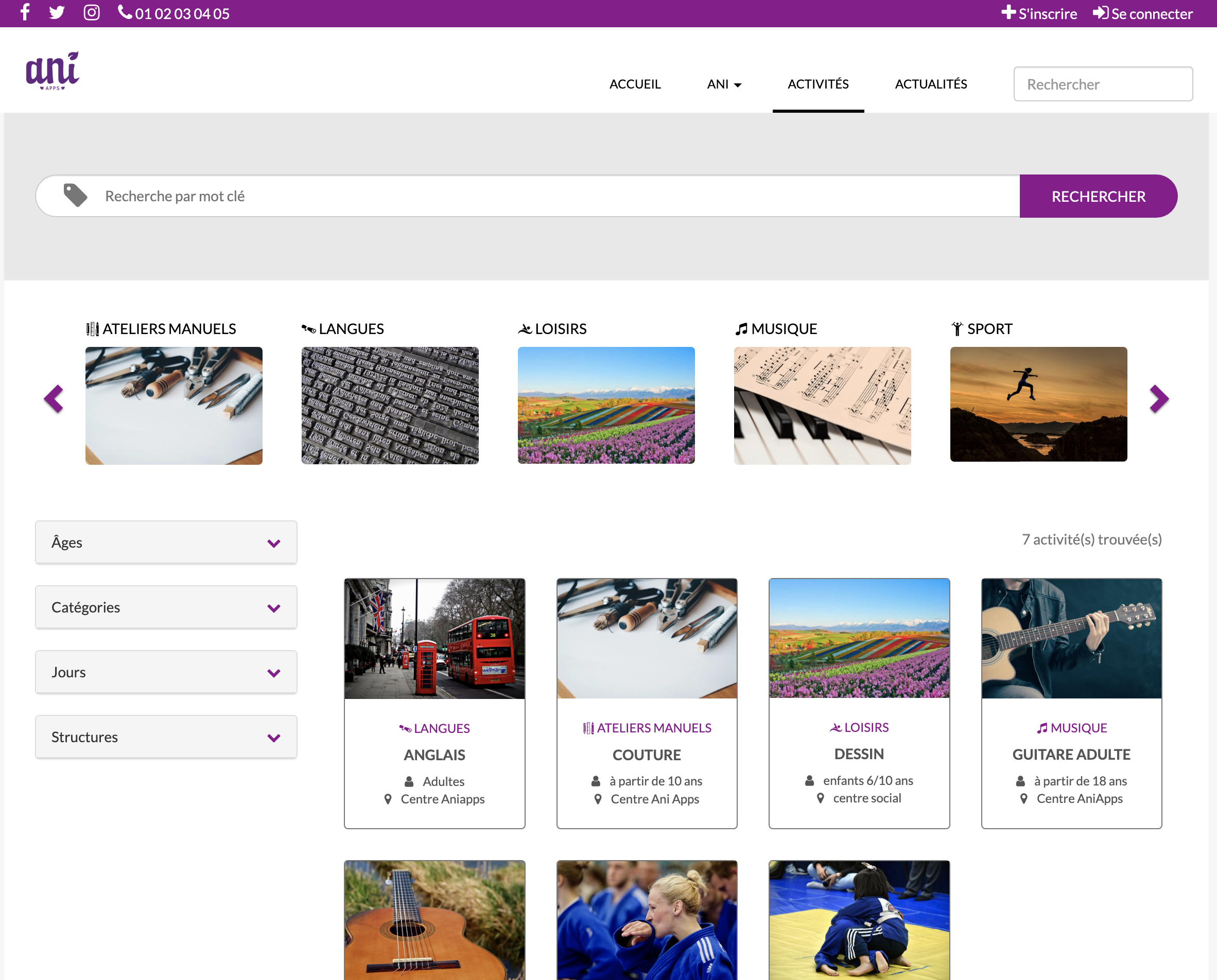This screenshot has width=1217, height=980.
Task: Expand the Catégories filter
Action: 166,607
